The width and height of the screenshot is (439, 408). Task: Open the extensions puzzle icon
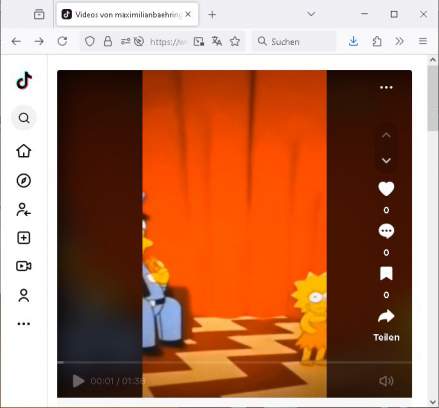coord(377,41)
